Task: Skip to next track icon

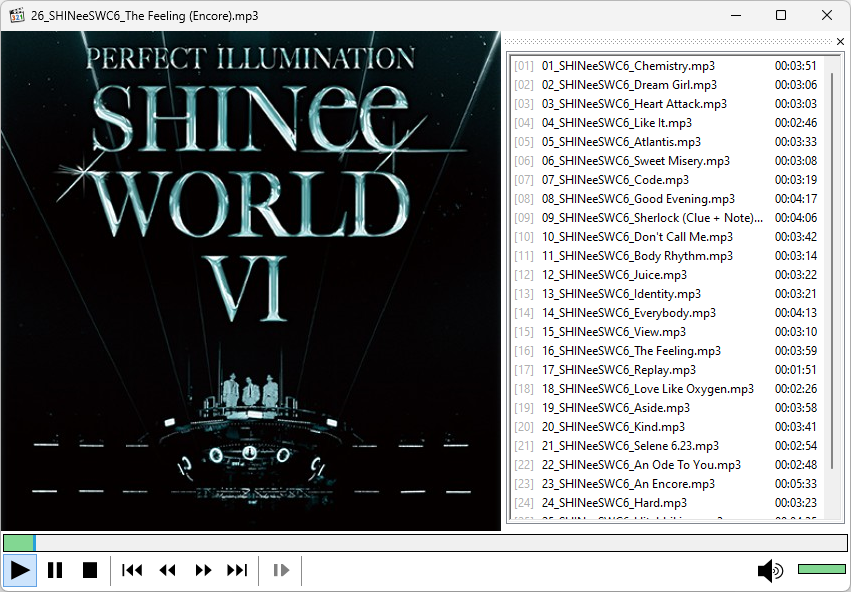Action: point(237,570)
